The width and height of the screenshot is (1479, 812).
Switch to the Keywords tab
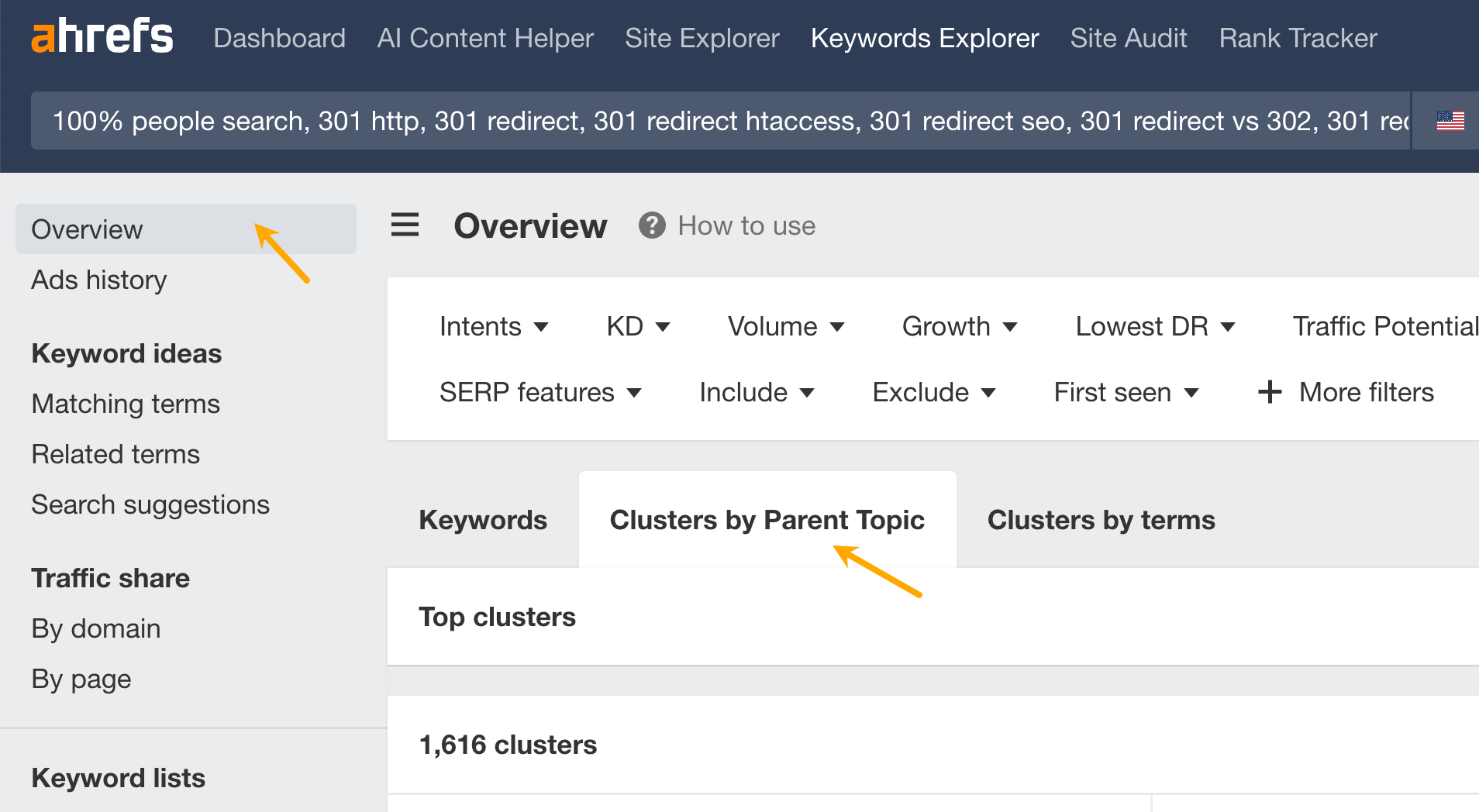click(483, 520)
